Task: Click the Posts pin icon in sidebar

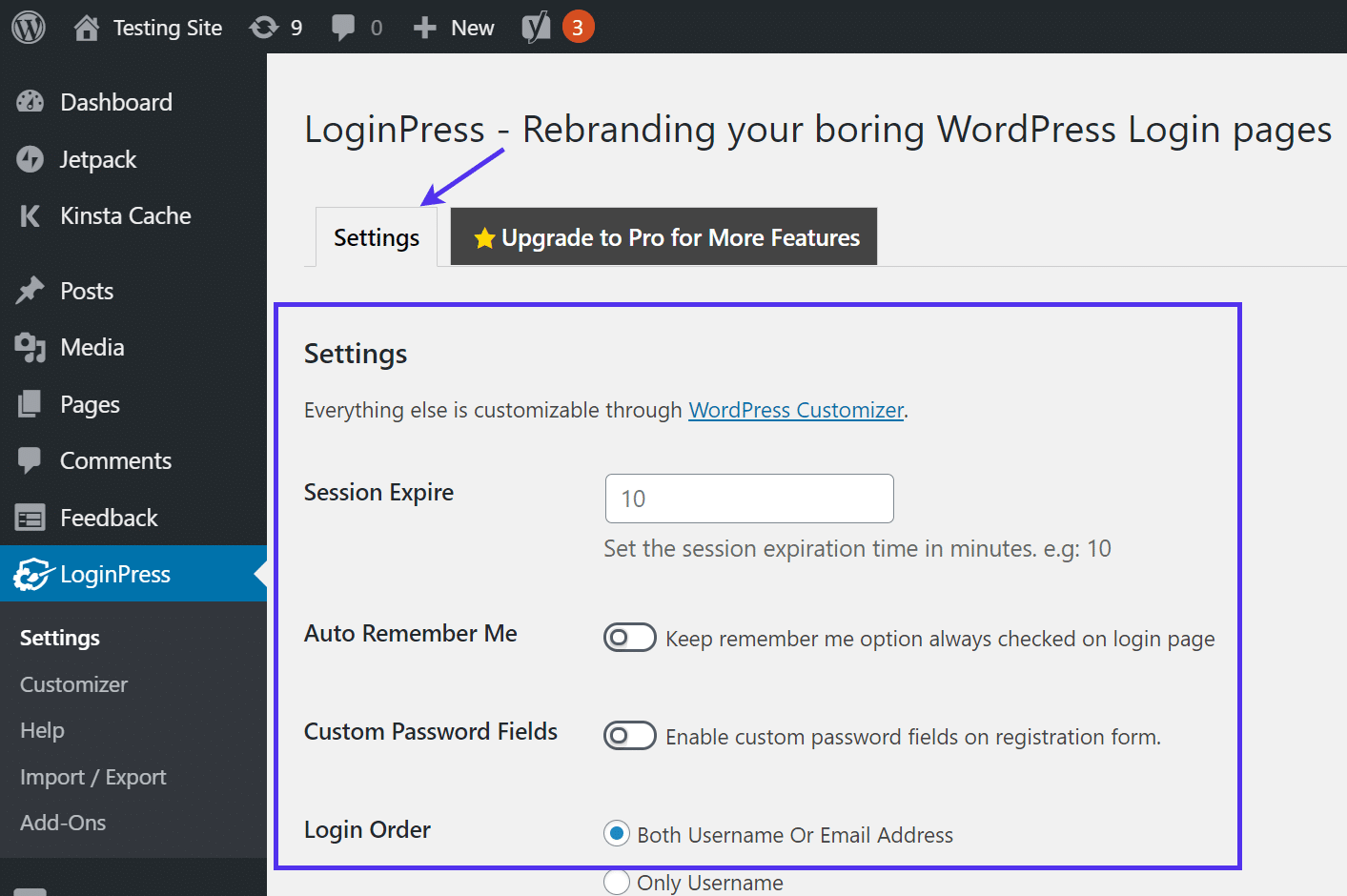Action: pos(31,290)
